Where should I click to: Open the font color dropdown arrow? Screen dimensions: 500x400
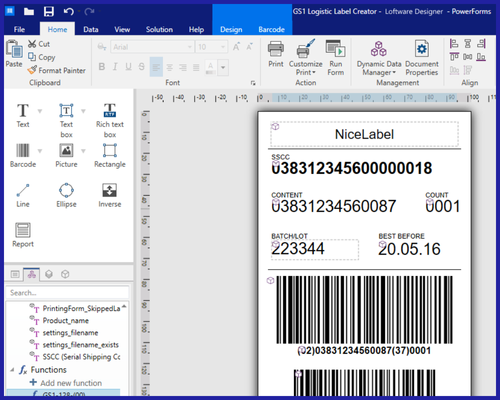(223, 67)
